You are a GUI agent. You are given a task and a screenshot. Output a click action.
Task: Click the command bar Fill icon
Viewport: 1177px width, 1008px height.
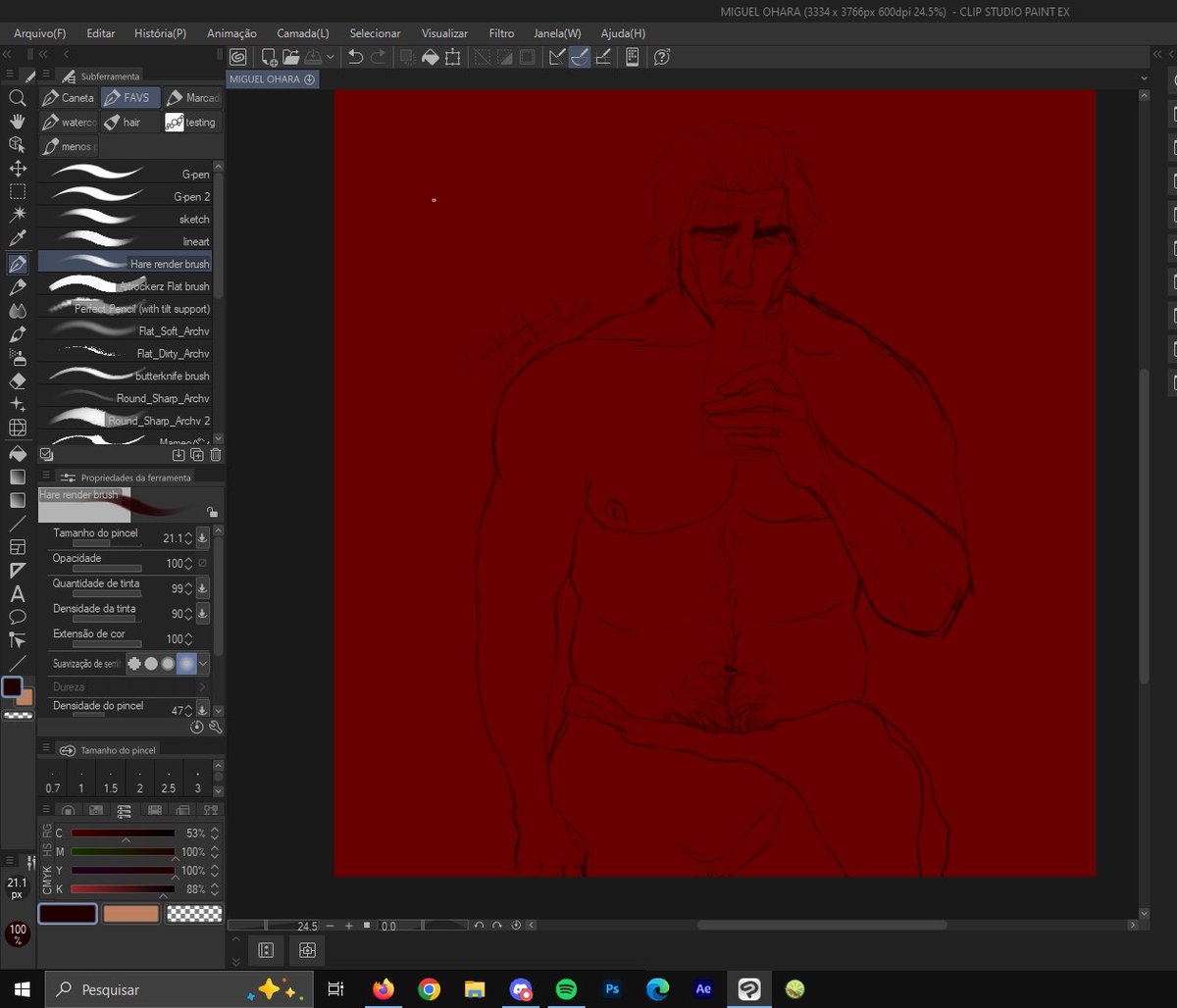(431, 57)
